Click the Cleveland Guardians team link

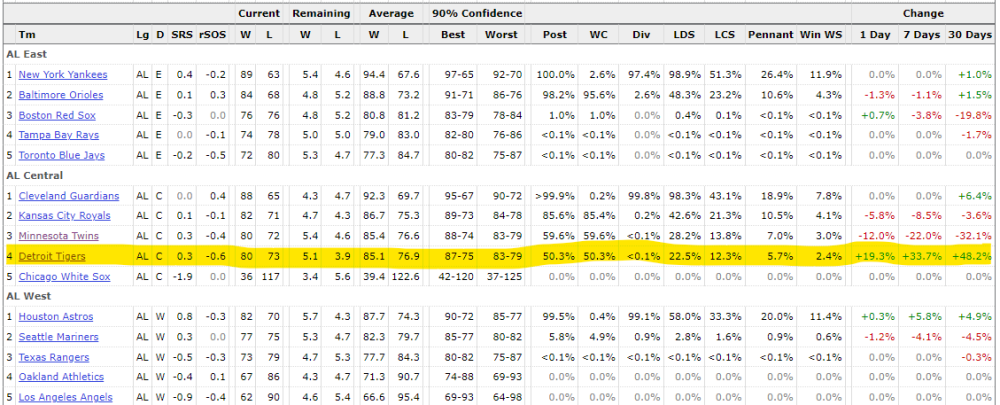tap(69, 196)
